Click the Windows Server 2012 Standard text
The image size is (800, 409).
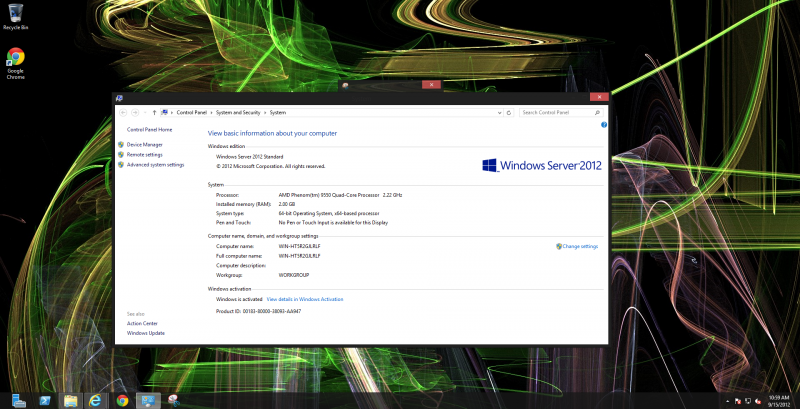coord(249,157)
